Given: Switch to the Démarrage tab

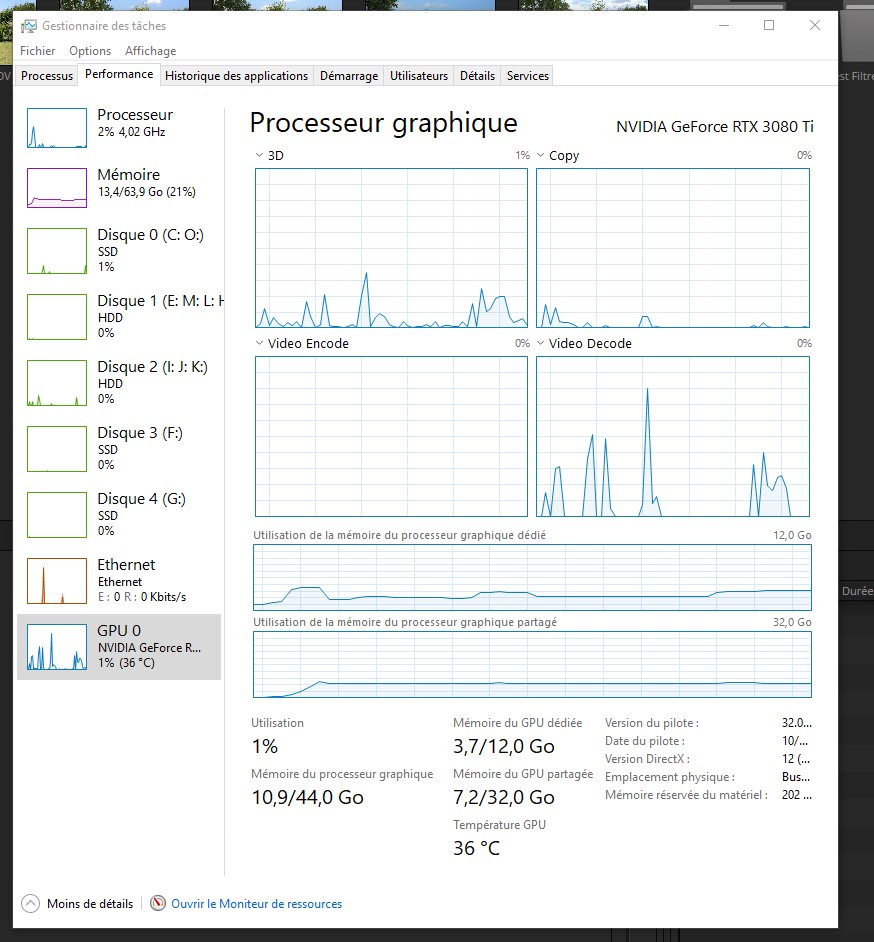Looking at the screenshot, I should [349, 76].
